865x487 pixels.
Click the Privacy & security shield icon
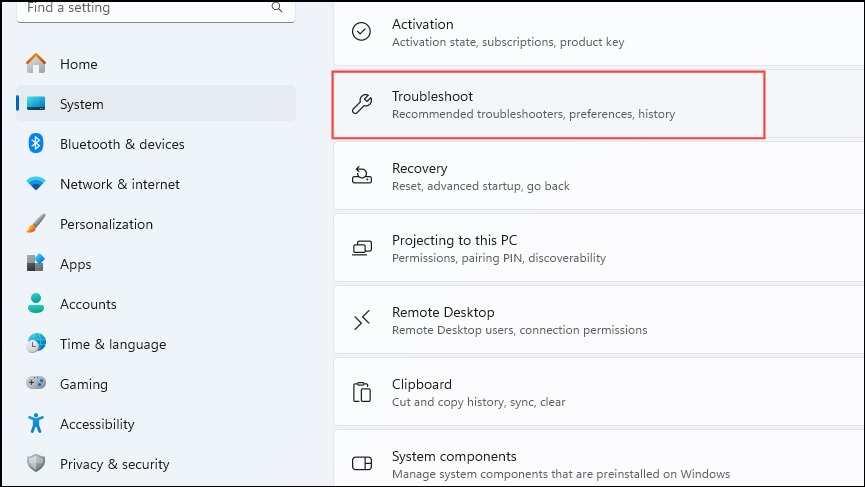click(36, 463)
